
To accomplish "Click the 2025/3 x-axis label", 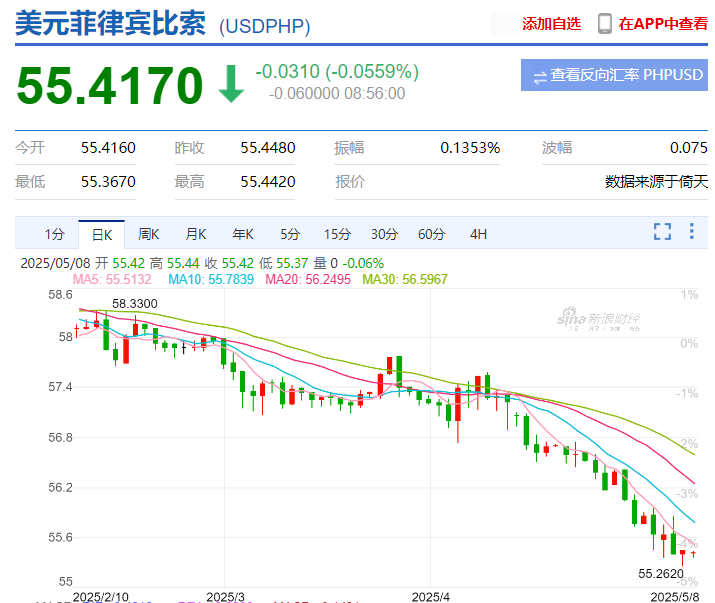I will click(225, 597).
